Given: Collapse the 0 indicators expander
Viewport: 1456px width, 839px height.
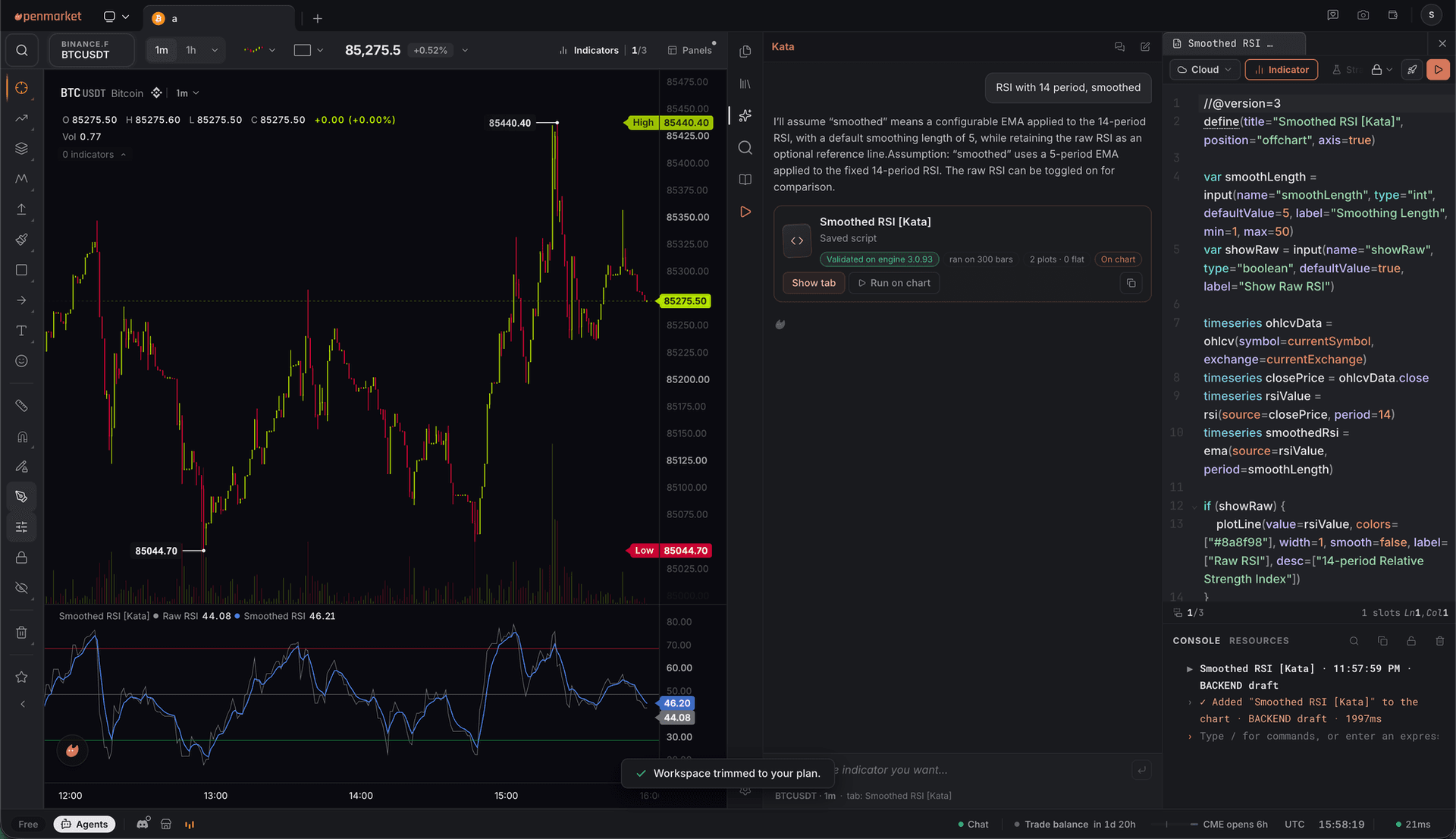Looking at the screenshot, I should [x=94, y=155].
